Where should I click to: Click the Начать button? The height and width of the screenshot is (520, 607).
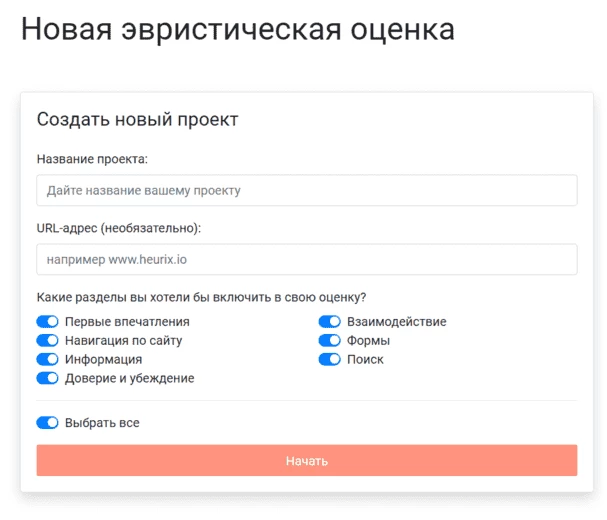(307, 460)
